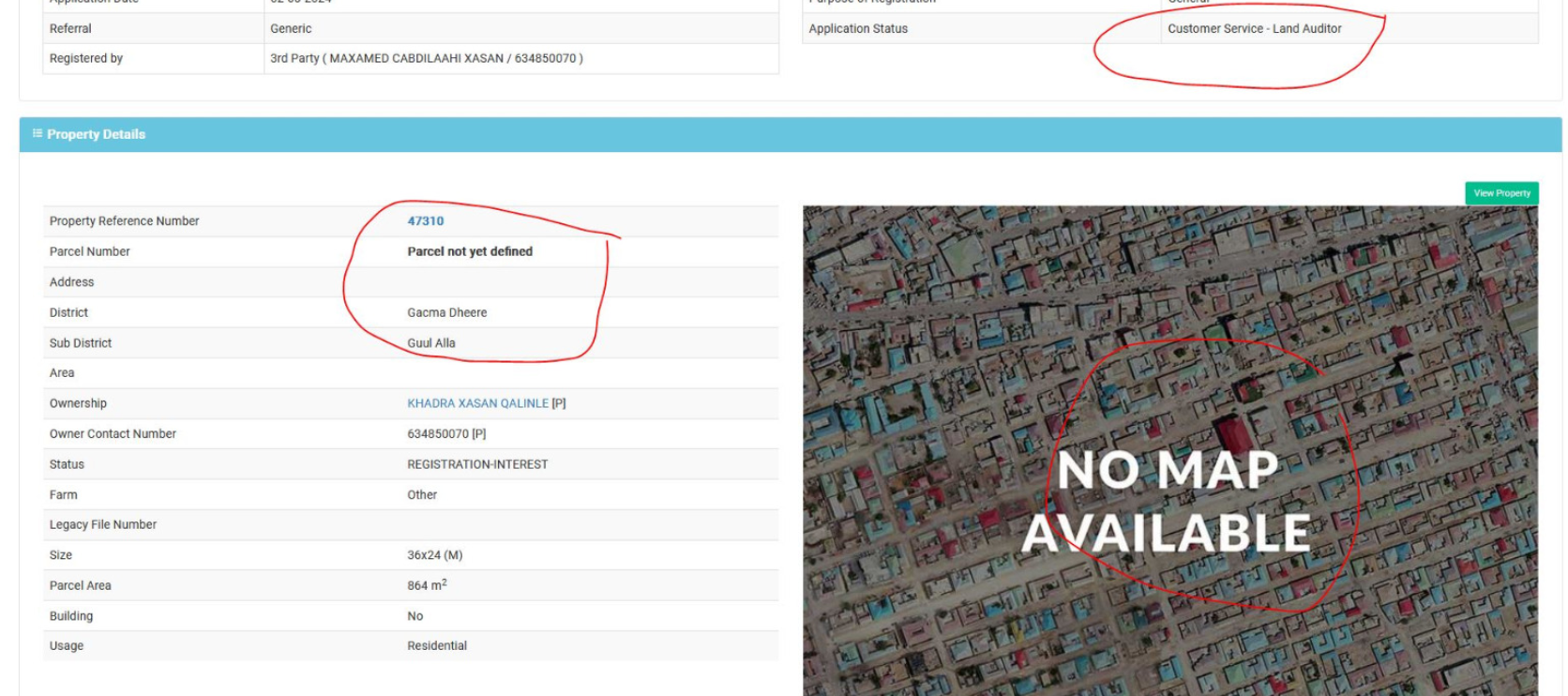Click the Application Status label

point(858,29)
